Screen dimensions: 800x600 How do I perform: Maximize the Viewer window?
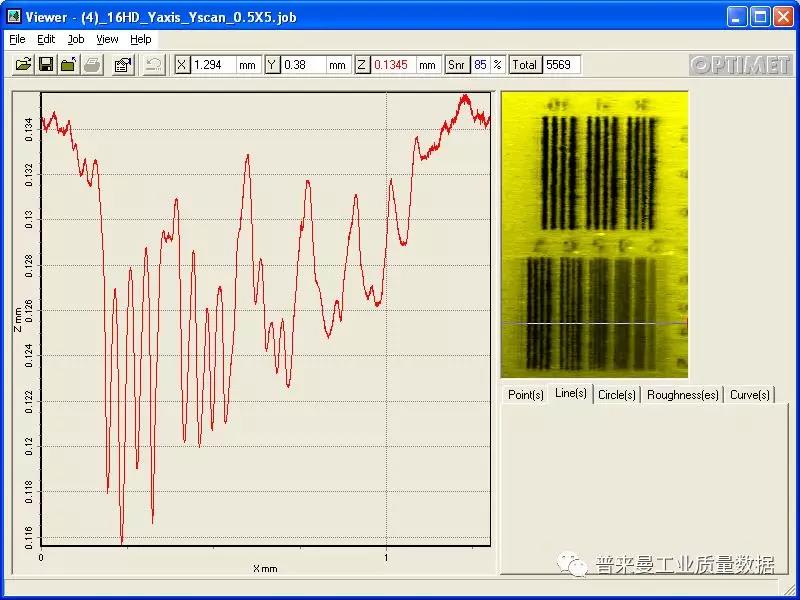[760, 17]
